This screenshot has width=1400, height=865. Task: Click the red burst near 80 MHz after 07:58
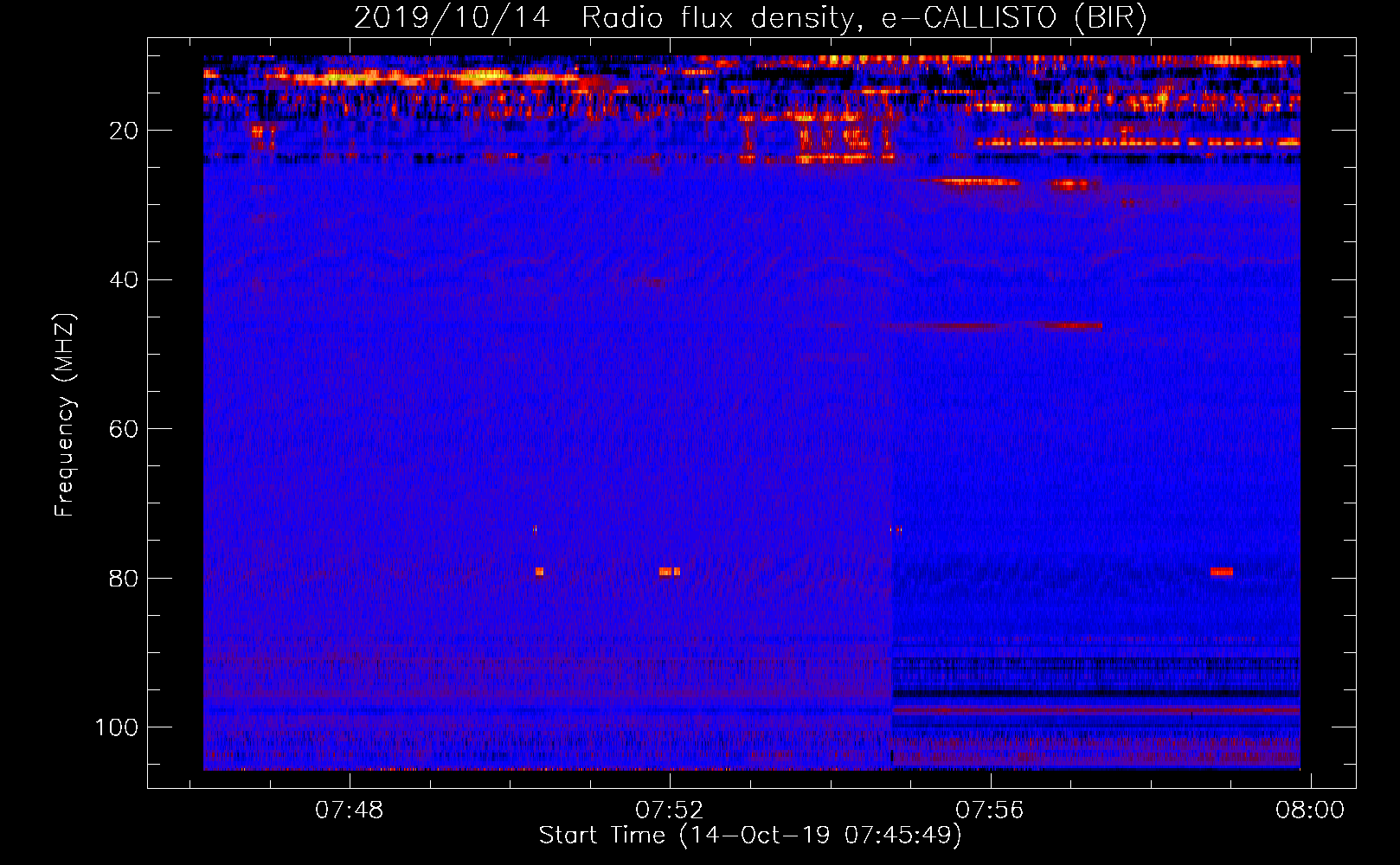point(1222,571)
